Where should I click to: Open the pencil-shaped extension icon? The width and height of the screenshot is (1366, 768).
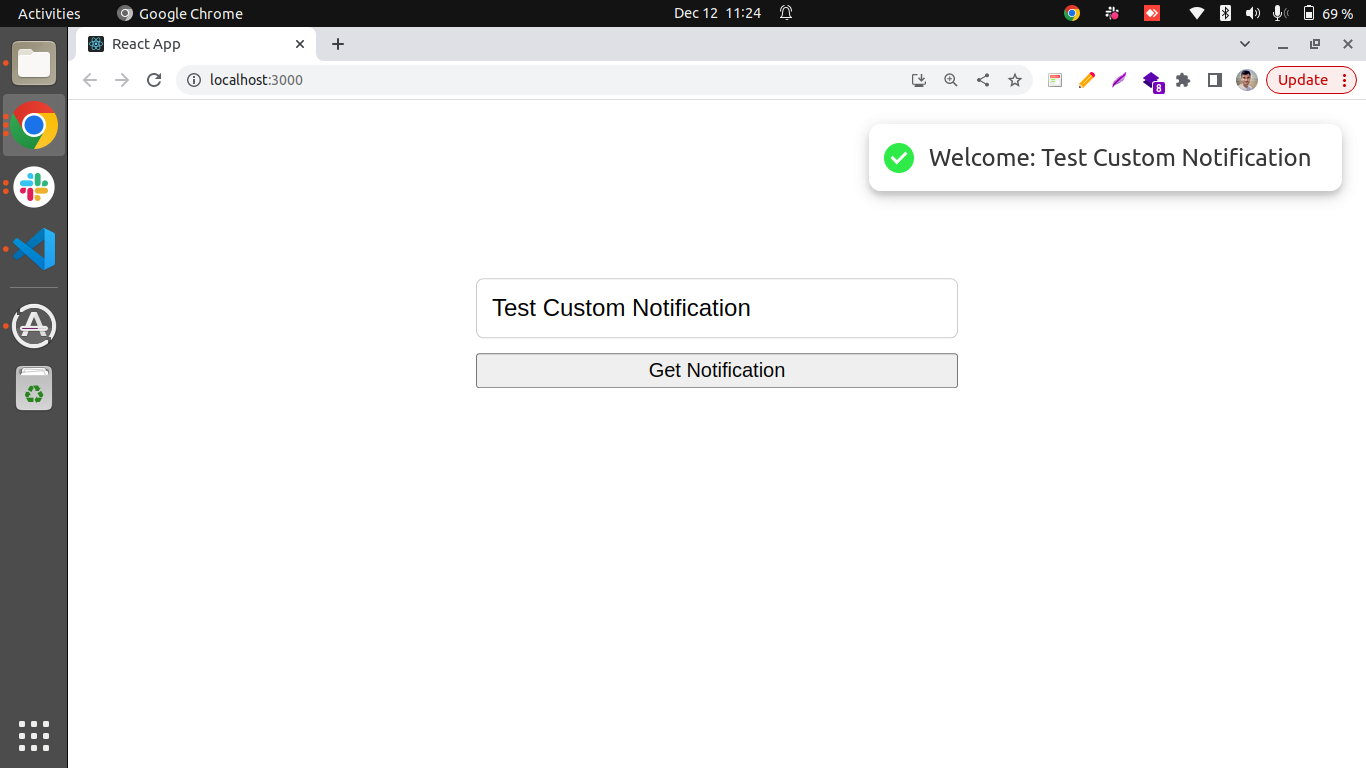(1087, 80)
